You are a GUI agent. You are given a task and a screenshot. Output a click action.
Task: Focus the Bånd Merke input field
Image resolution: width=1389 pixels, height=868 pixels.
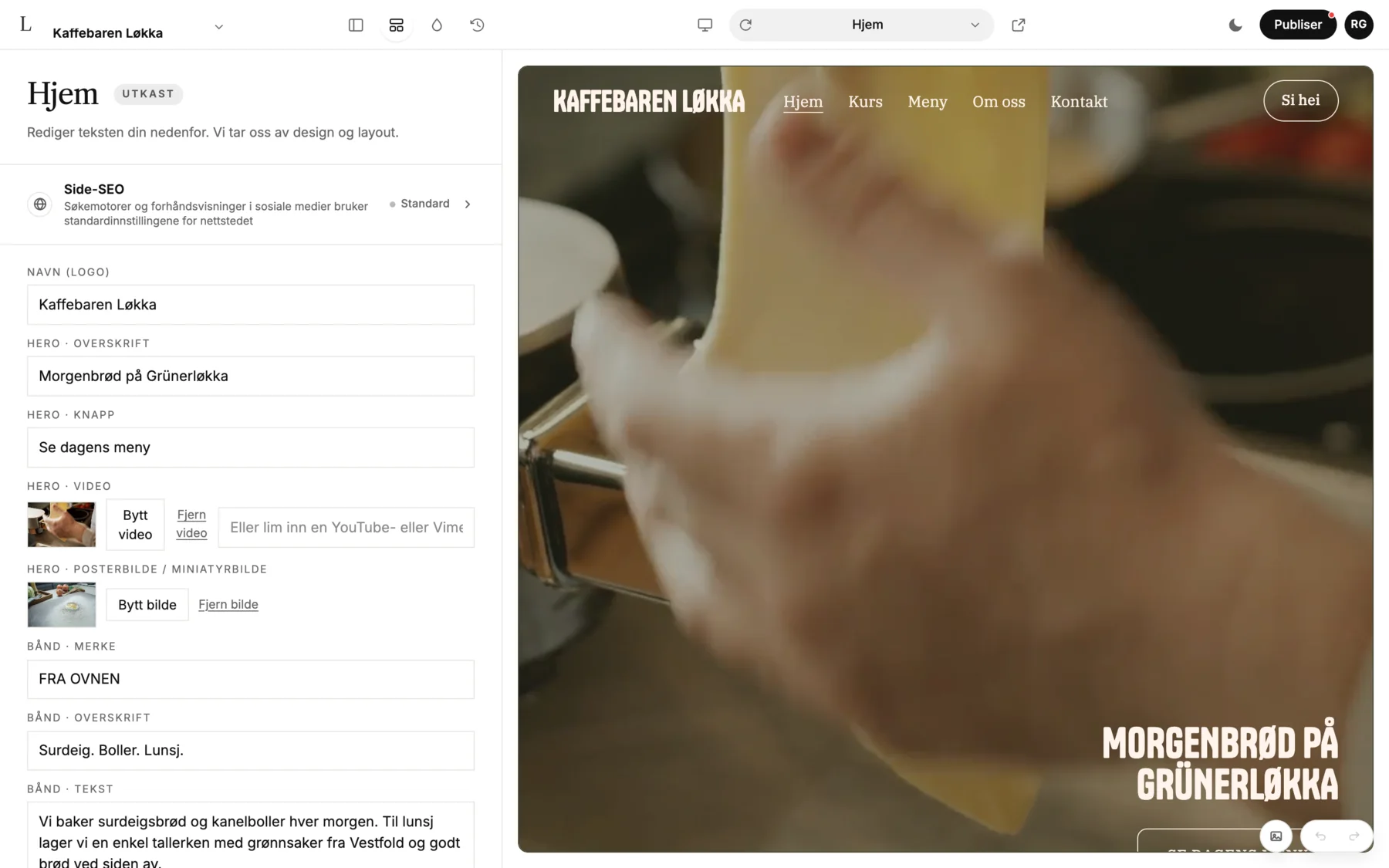coord(251,679)
